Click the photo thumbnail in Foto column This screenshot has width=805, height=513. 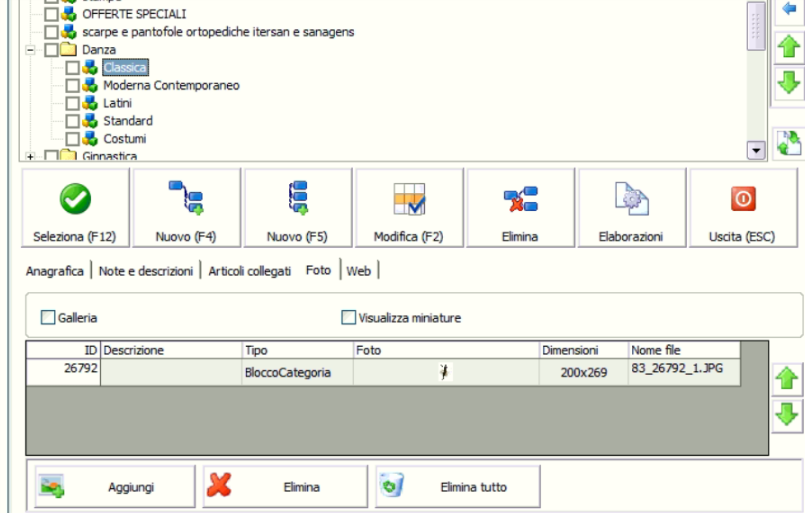[x=445, y=372]
